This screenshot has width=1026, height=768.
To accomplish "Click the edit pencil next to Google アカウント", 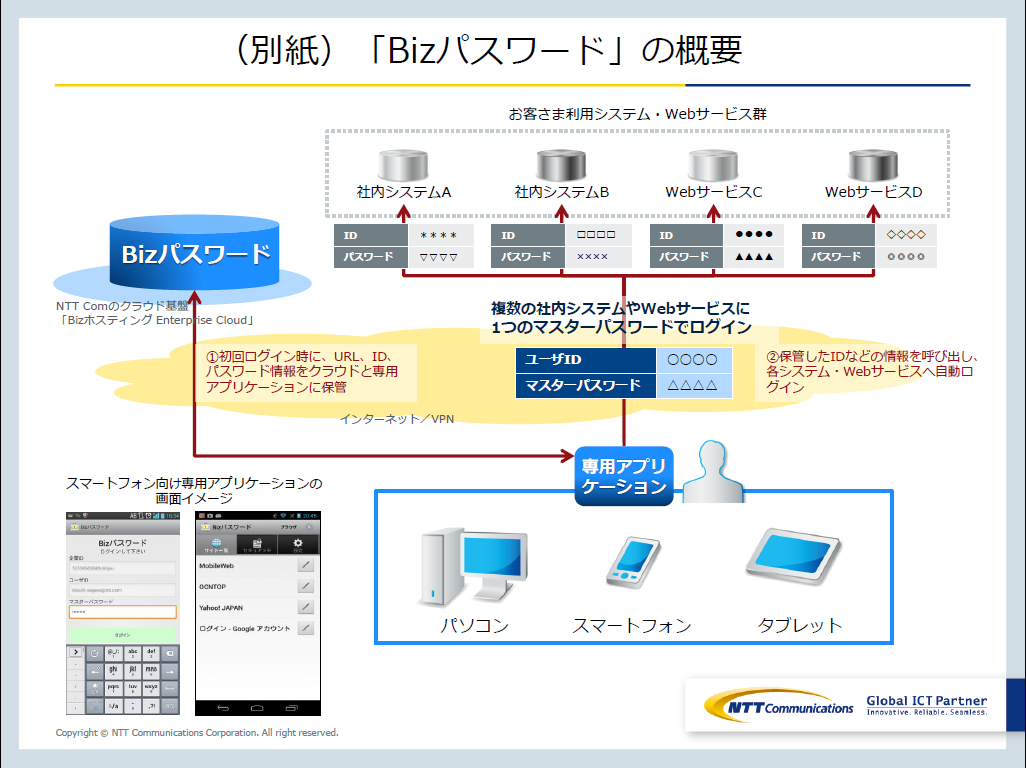I will coord(306,628).
